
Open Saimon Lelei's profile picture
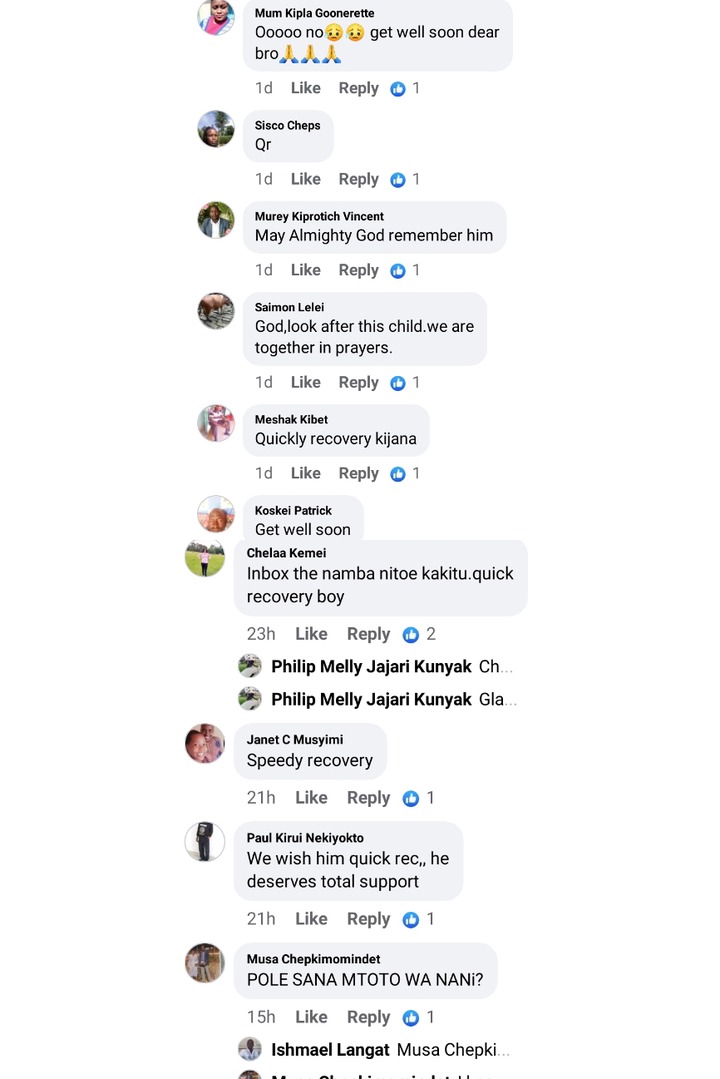[x=216, y=311]
